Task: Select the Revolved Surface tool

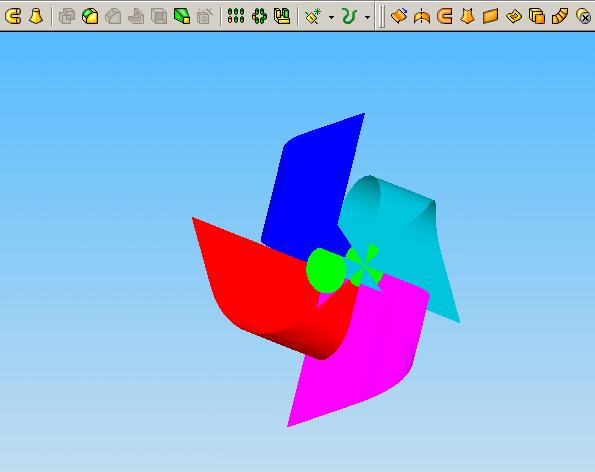Action: [422, 16]
